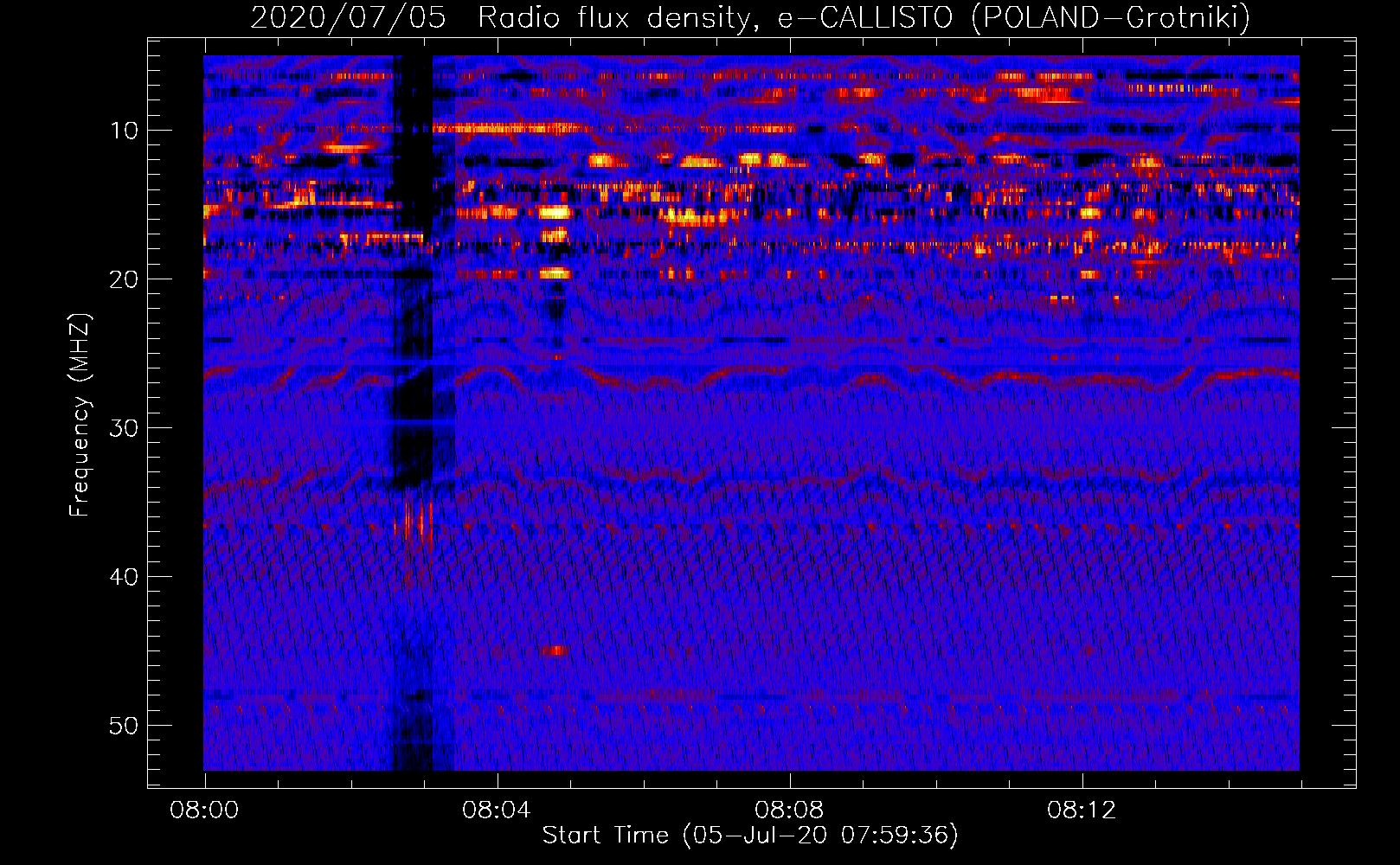Image resolution: width=1400 pixels, height=865 pixels.
Task: Click the '50' frequency tick label
Action: point(124,726)
